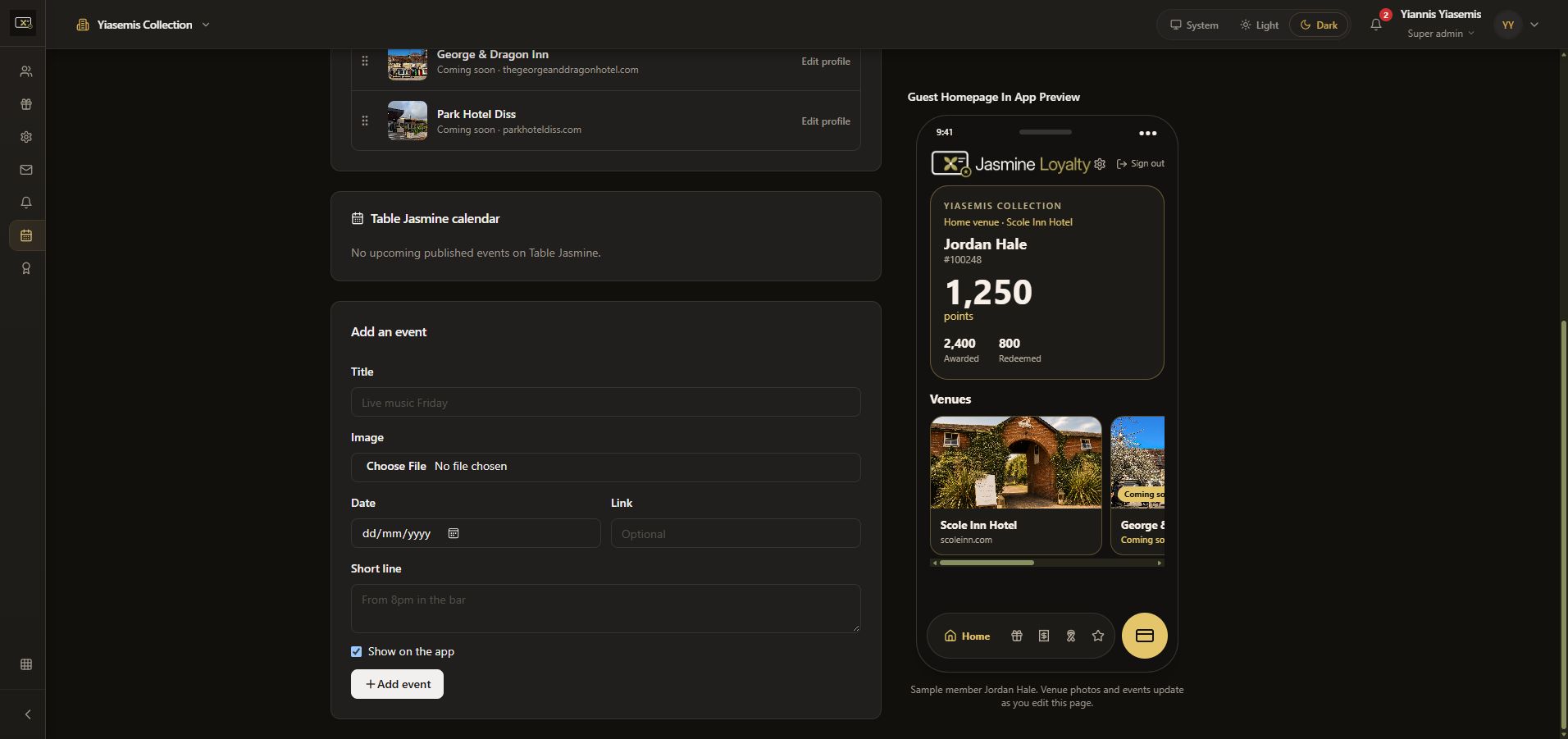Screen dimensions: 1568x739
Task: Select gift tab in preview navigation
Action: 1017,636
